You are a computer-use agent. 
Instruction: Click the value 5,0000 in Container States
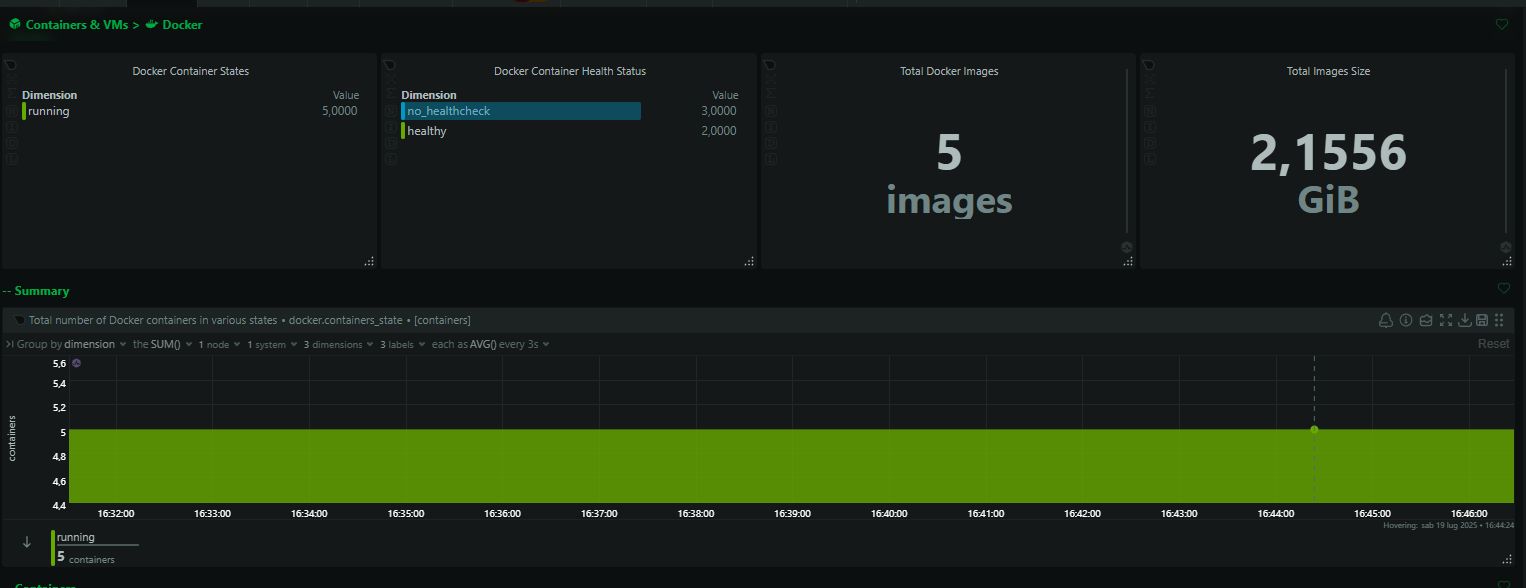point(339,111)
